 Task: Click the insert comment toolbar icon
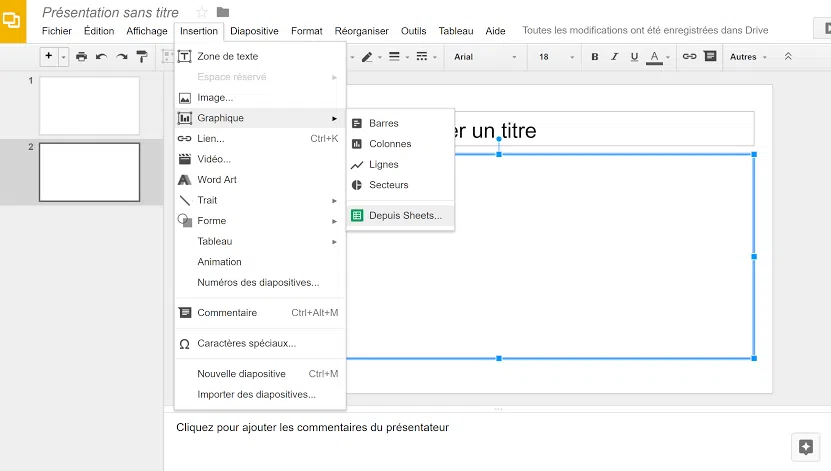tap(710, 56)
